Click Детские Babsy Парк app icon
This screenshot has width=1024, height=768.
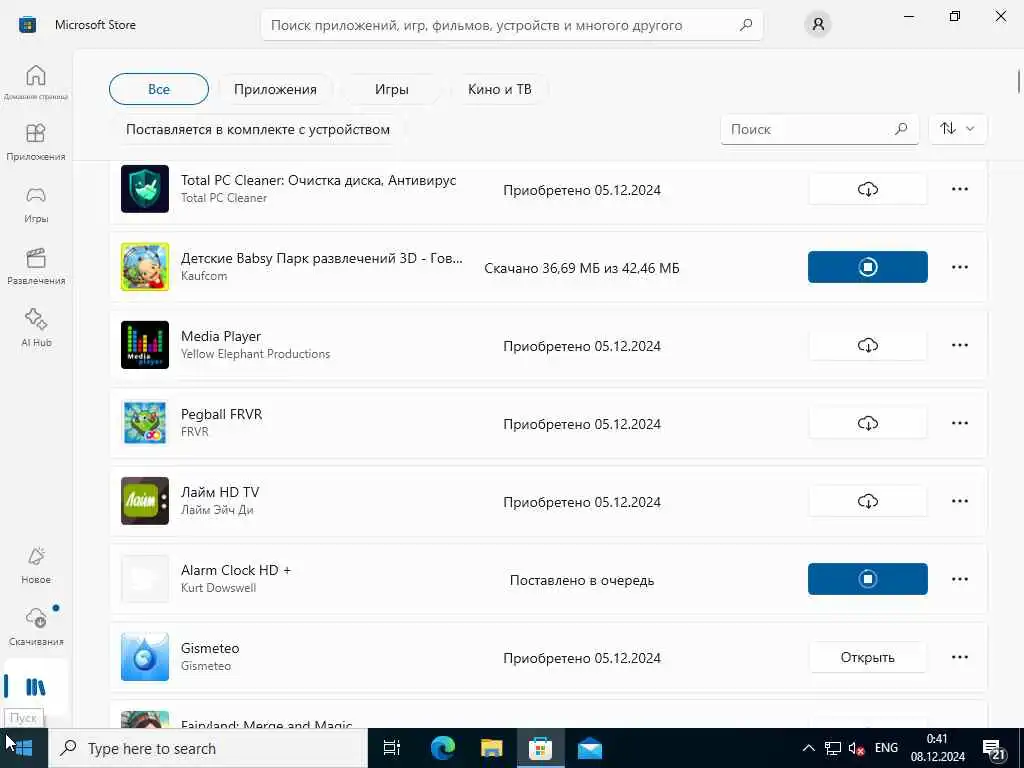145,266
